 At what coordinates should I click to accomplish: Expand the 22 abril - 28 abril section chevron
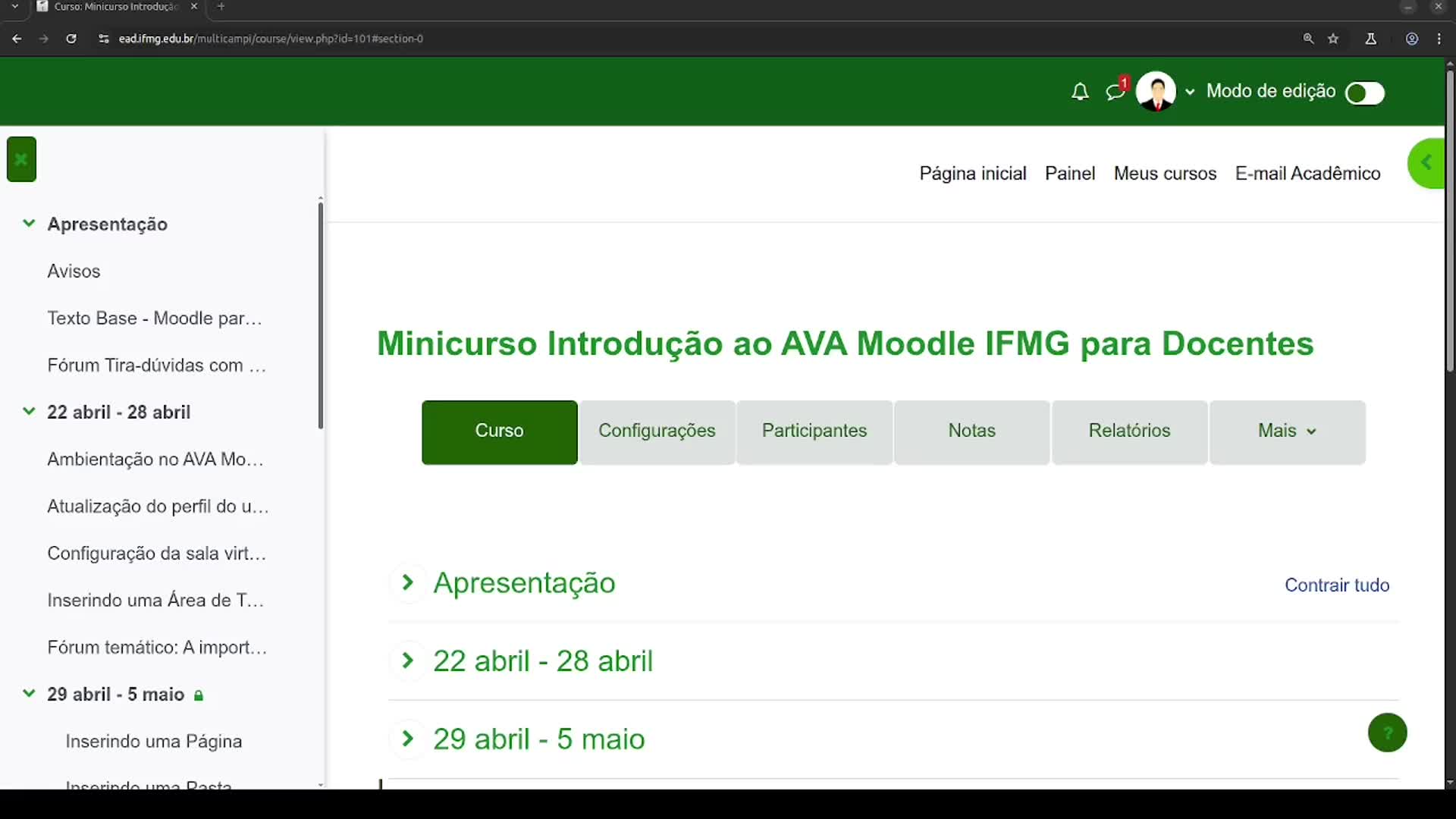[x=408, y=661]
